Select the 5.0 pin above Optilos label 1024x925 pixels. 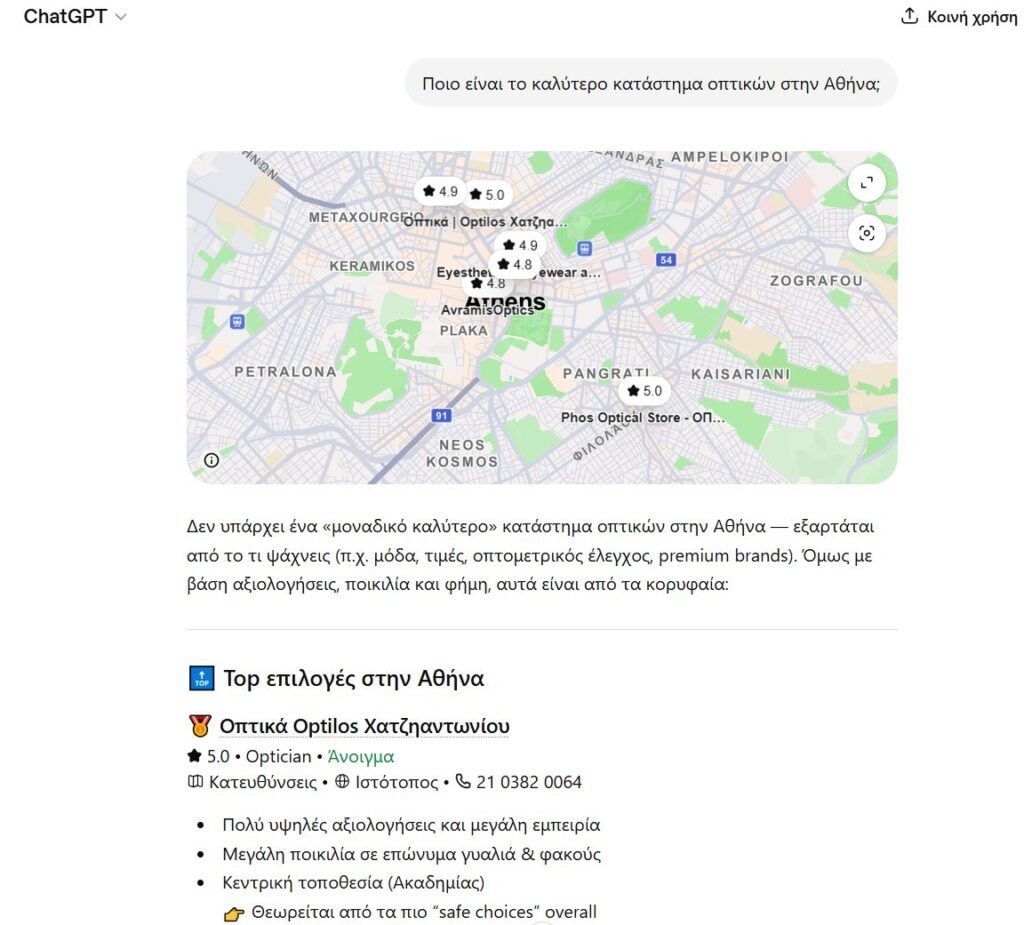486,194
